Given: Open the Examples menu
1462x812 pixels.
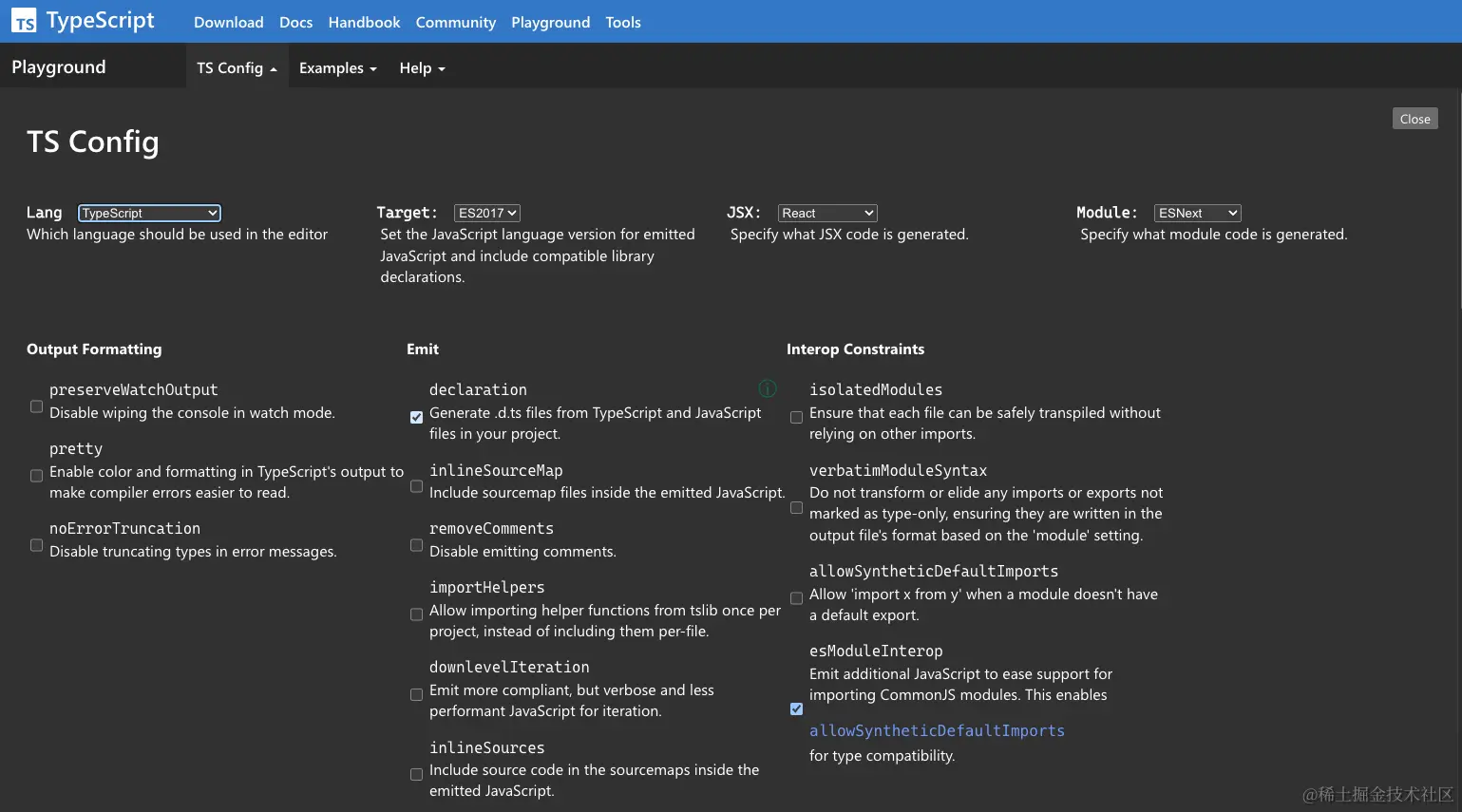Looking at the screenshot, I should (x=337, y=68).
